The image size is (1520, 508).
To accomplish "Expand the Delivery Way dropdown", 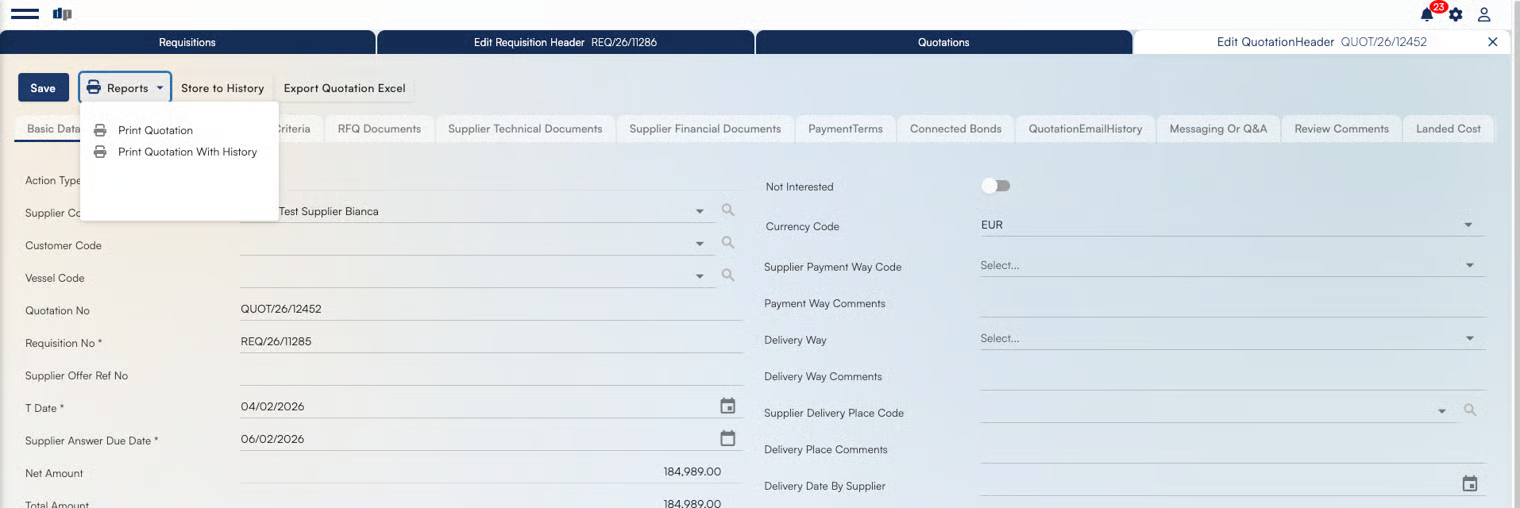I will pyautogui.click(x=1469, y=339).
